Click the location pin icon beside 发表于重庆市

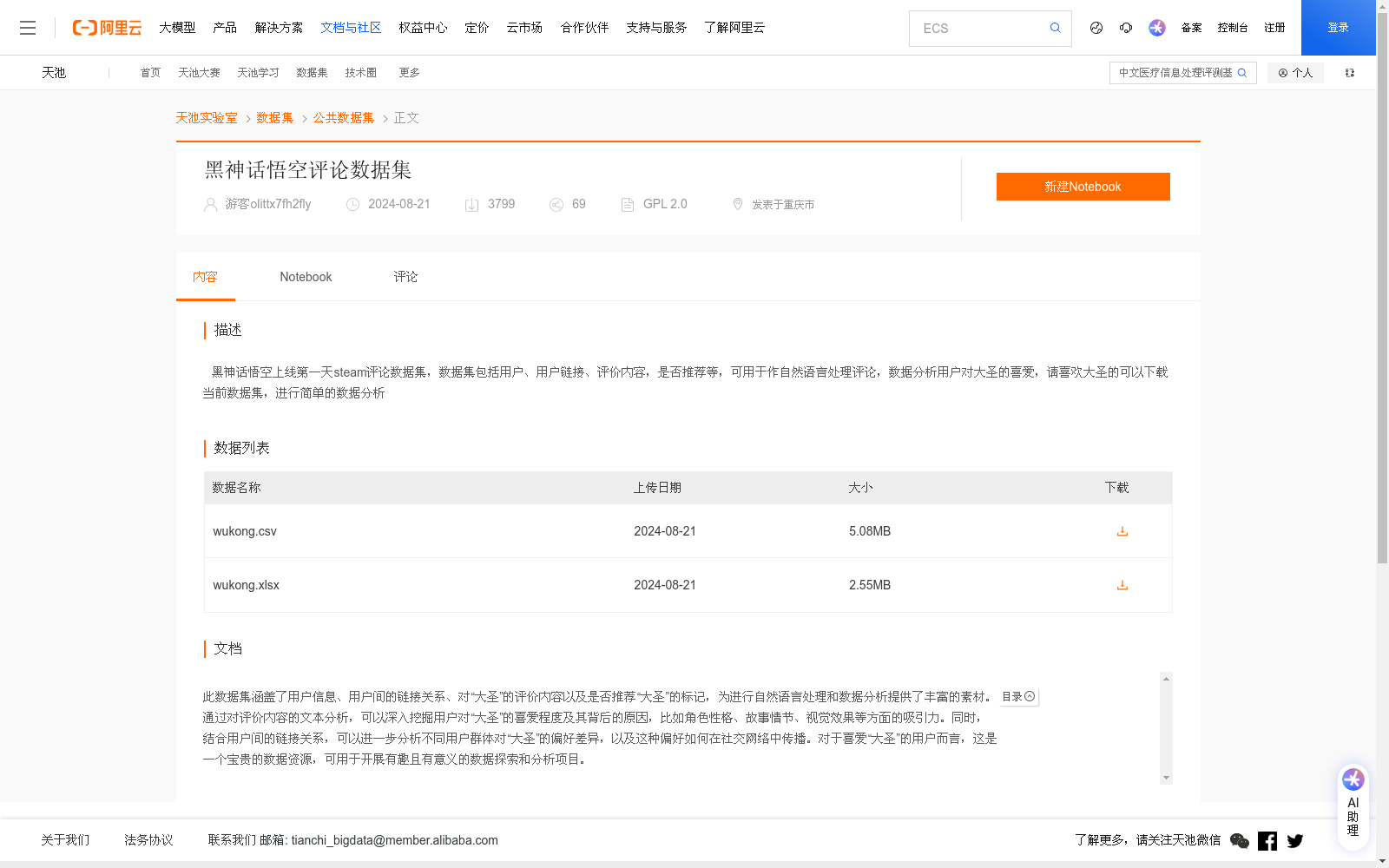pyautogui.click(x=738, y=204)
